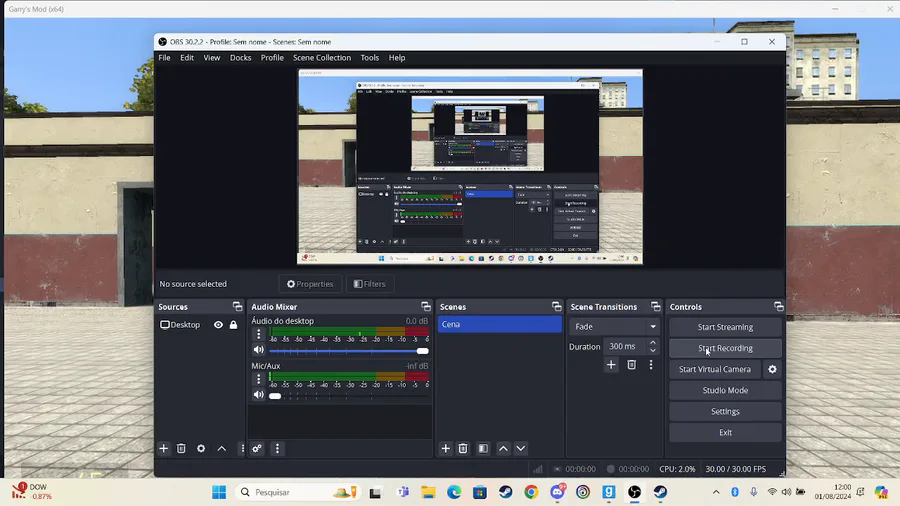
Task: Open File Explorer from taskbar
Action: pos(428,492)
